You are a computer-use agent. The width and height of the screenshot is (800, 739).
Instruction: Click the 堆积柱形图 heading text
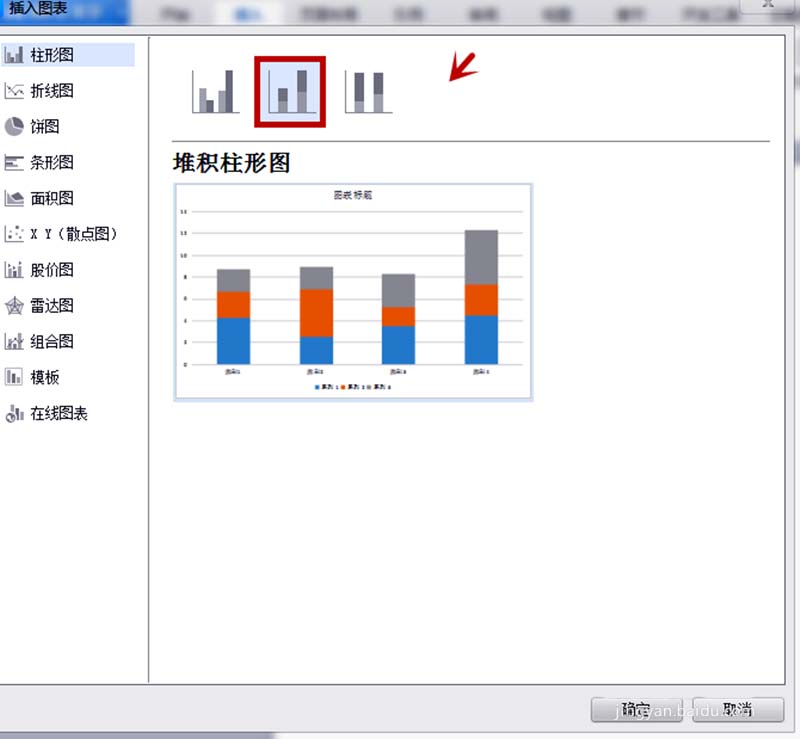coord(232,163)
